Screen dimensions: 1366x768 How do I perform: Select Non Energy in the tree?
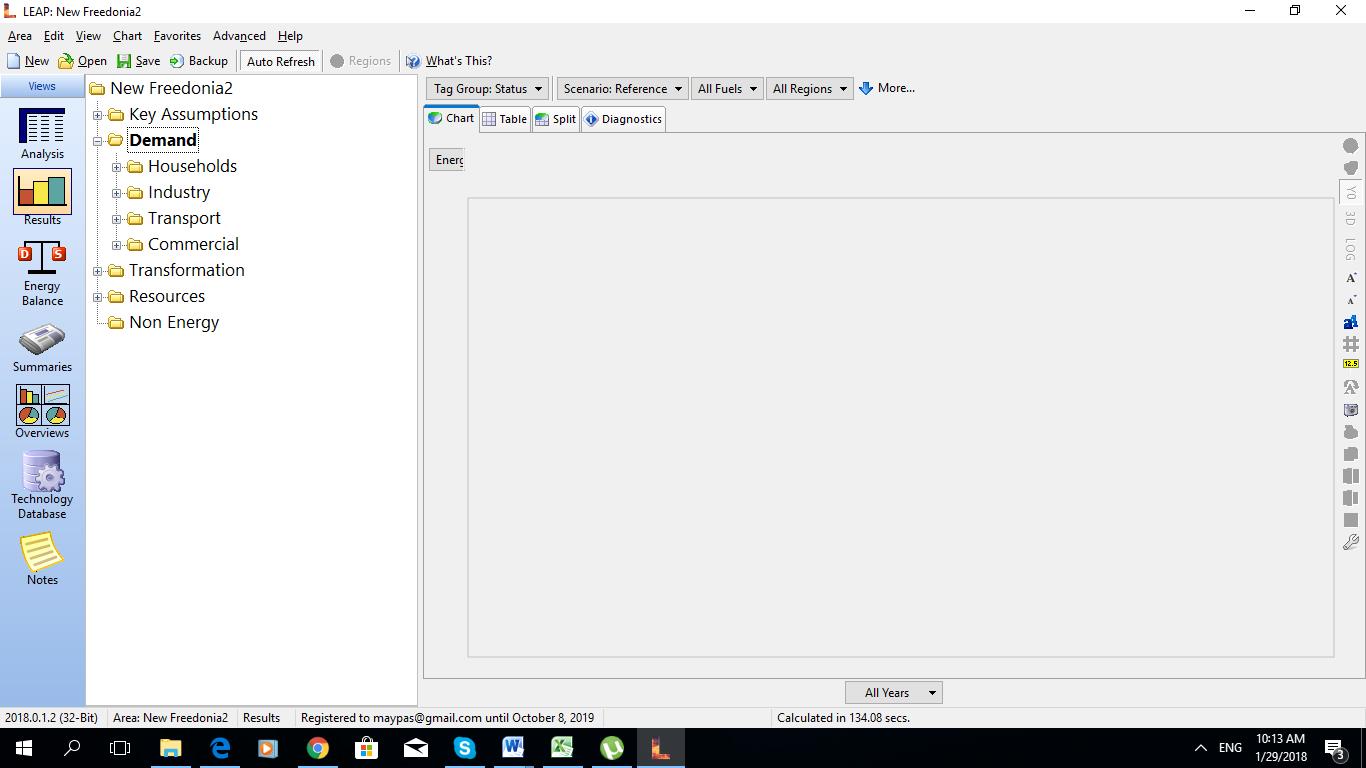174,323
